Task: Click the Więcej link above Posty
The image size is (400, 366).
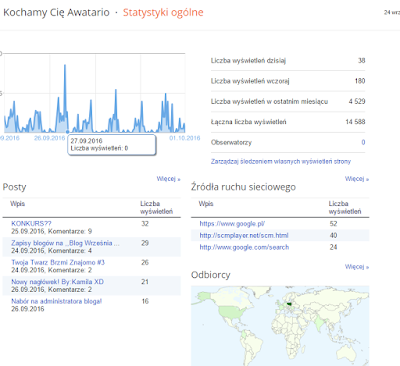Action: tap(168, 179)
